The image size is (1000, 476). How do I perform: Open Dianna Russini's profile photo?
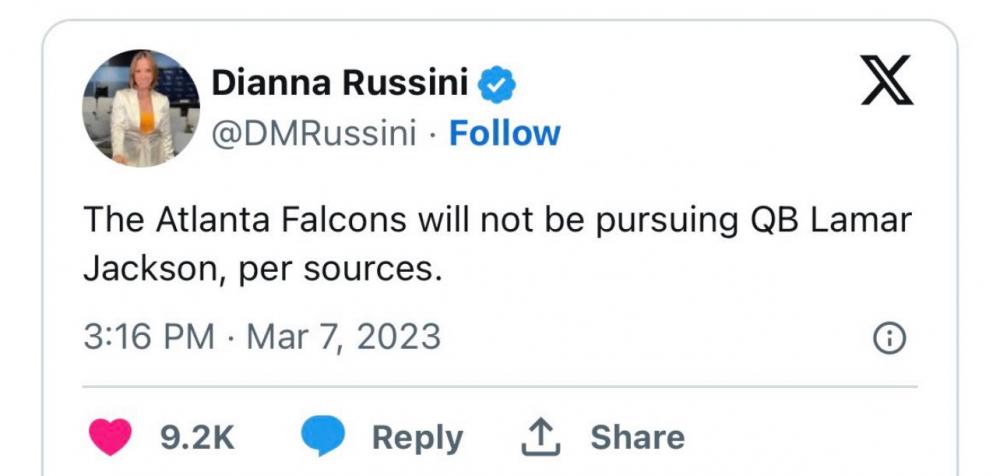pos(140,108)
